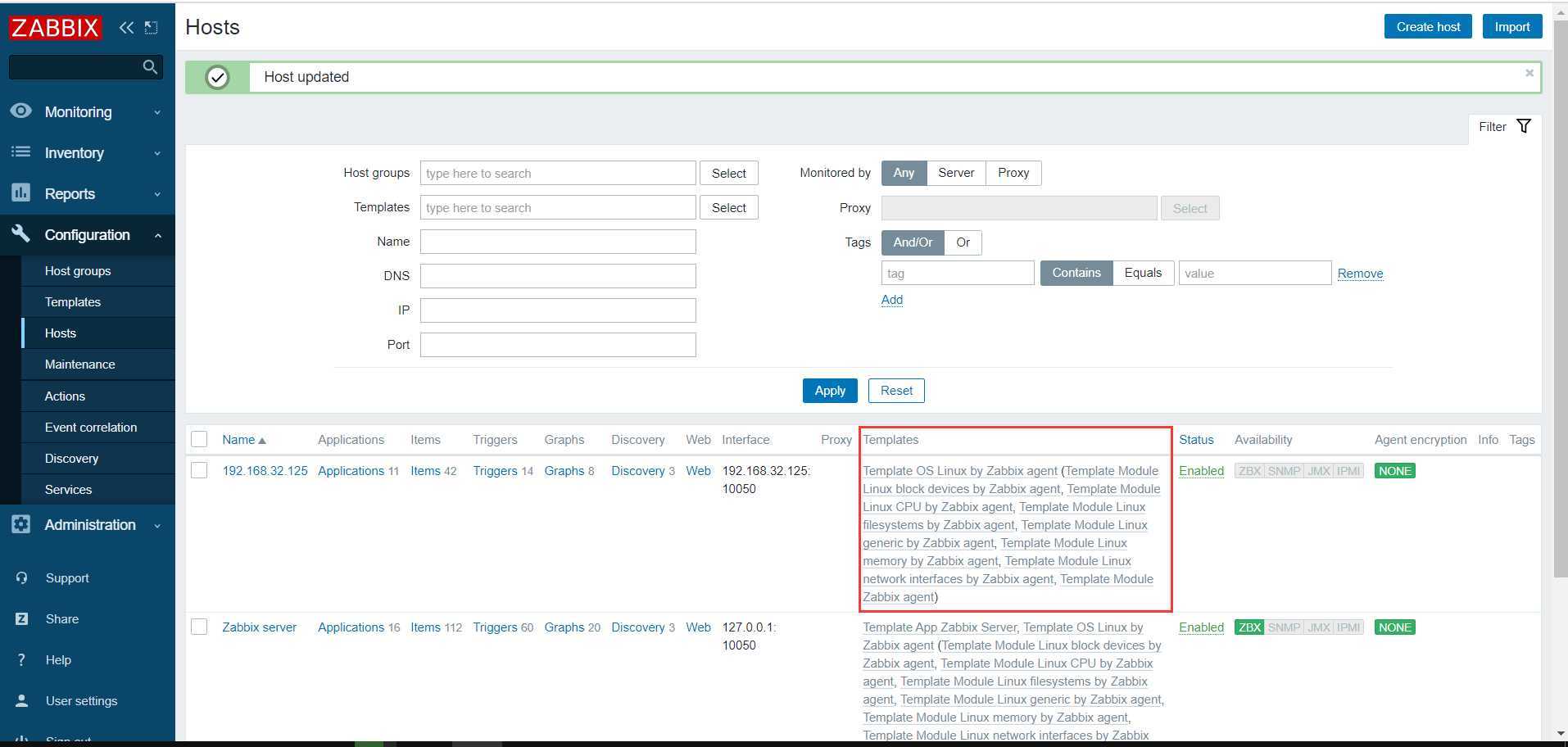Expand the Monitoring menu chevron
The height and width of the screenshot is (747, 1568).
(x=157, y=112)
